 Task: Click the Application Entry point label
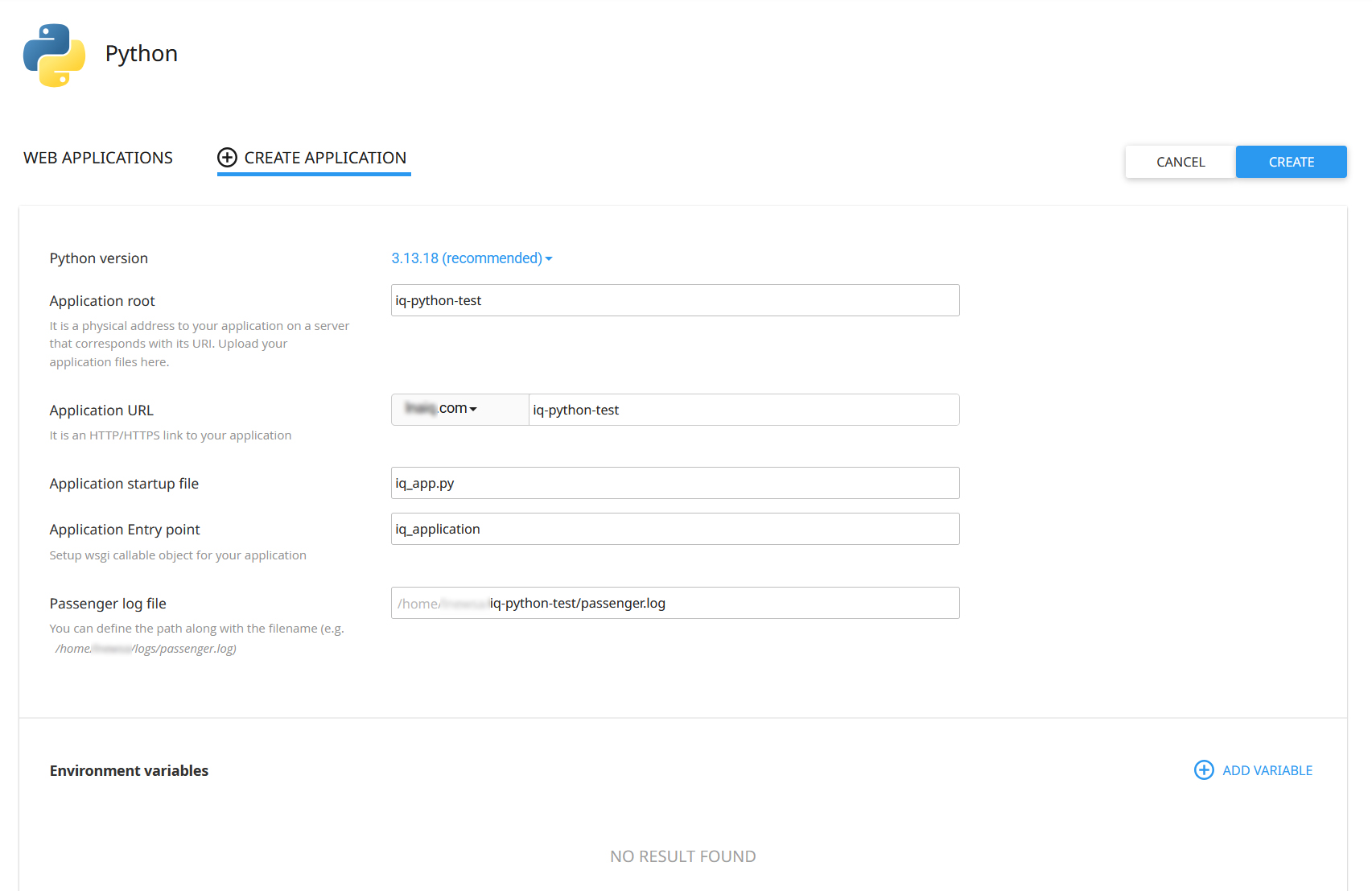tap(125, 530)
